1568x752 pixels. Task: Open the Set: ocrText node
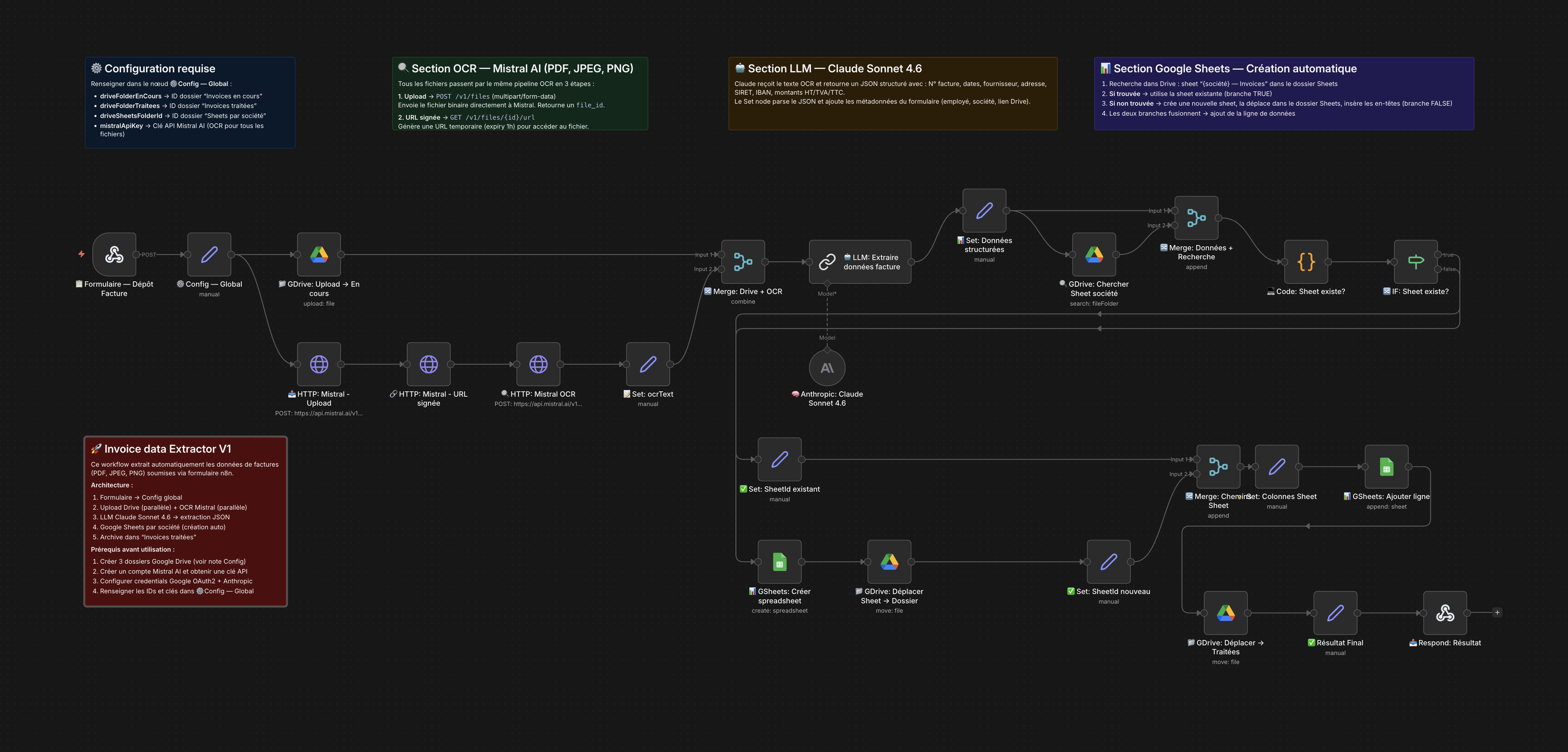tap(648, 364)
